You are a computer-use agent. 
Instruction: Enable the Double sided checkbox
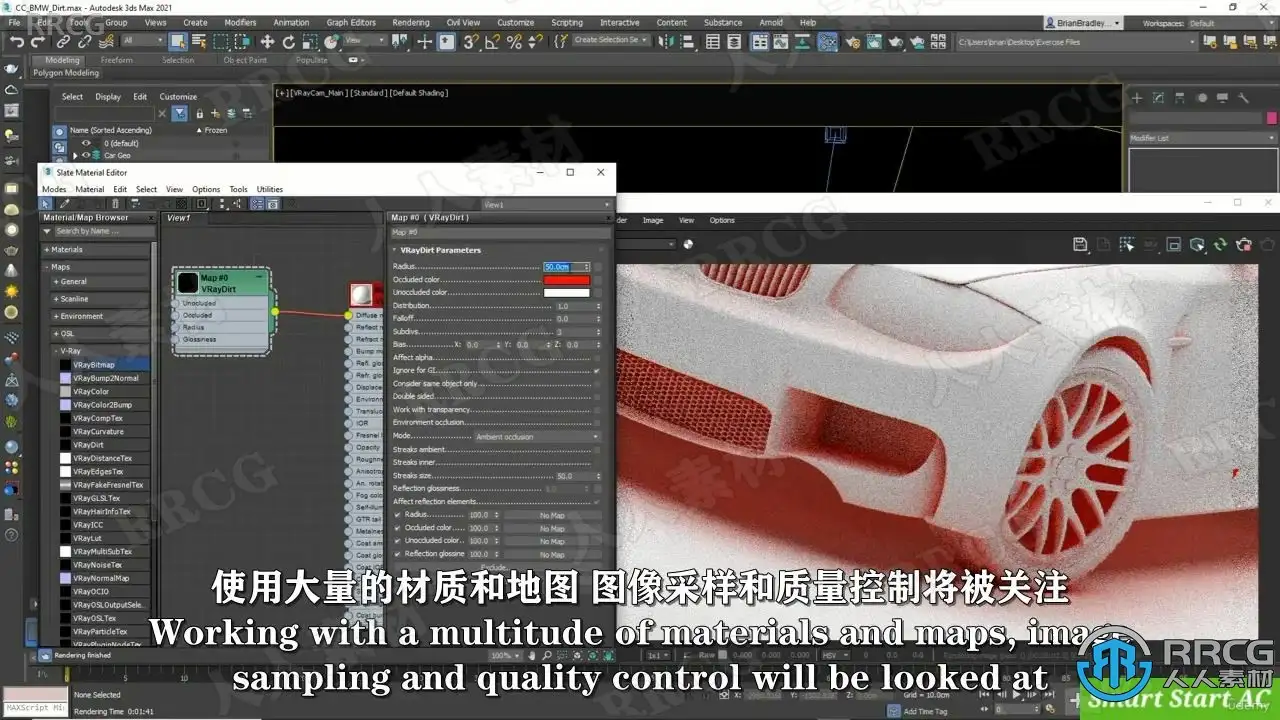coord(597,397)
